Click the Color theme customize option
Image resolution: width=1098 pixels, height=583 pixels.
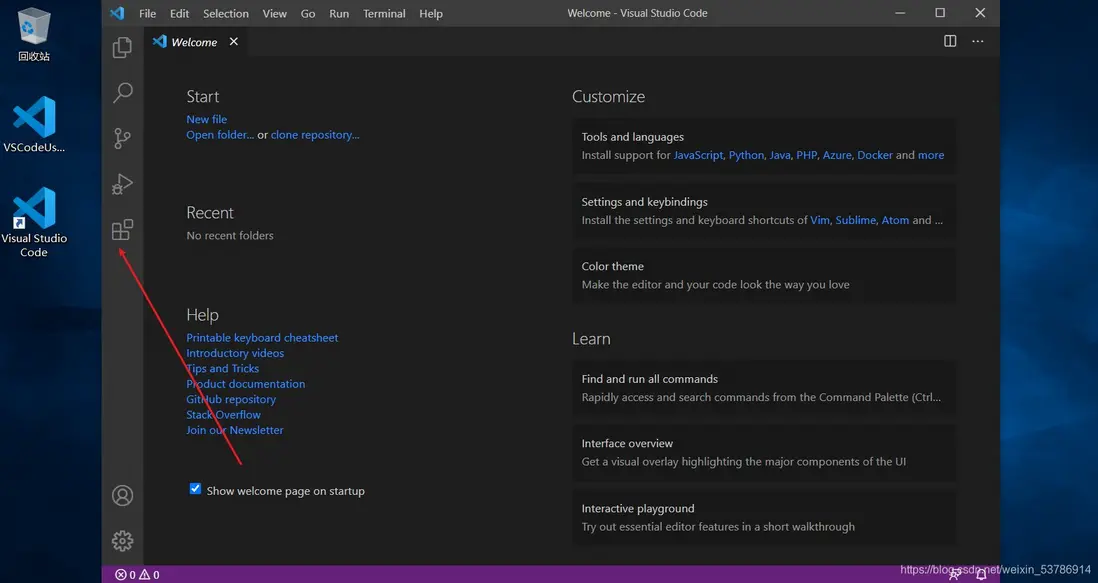click(x=764, y=275)
